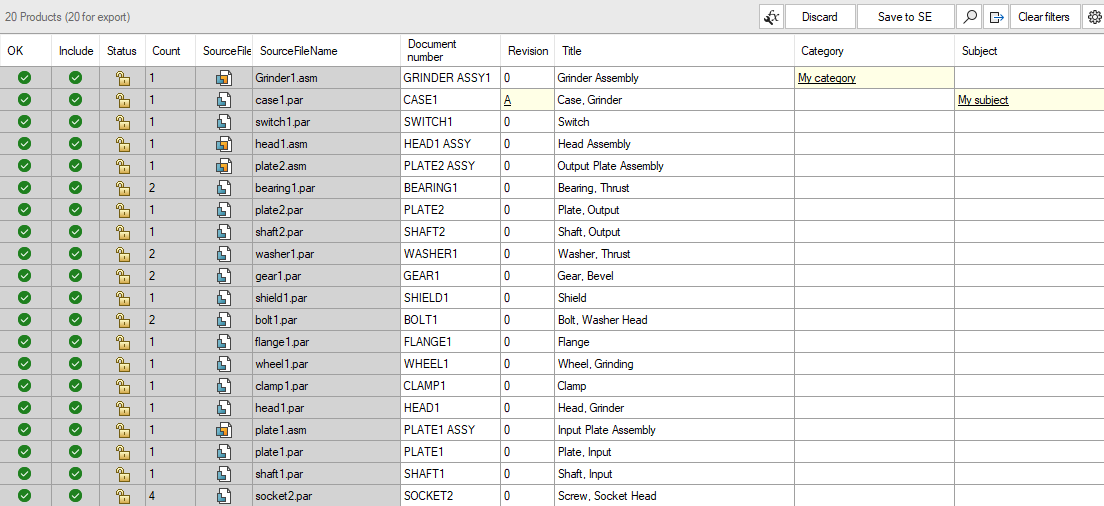
Task: Click the lock status icon for socket2.par
Action: pos(123,496)
